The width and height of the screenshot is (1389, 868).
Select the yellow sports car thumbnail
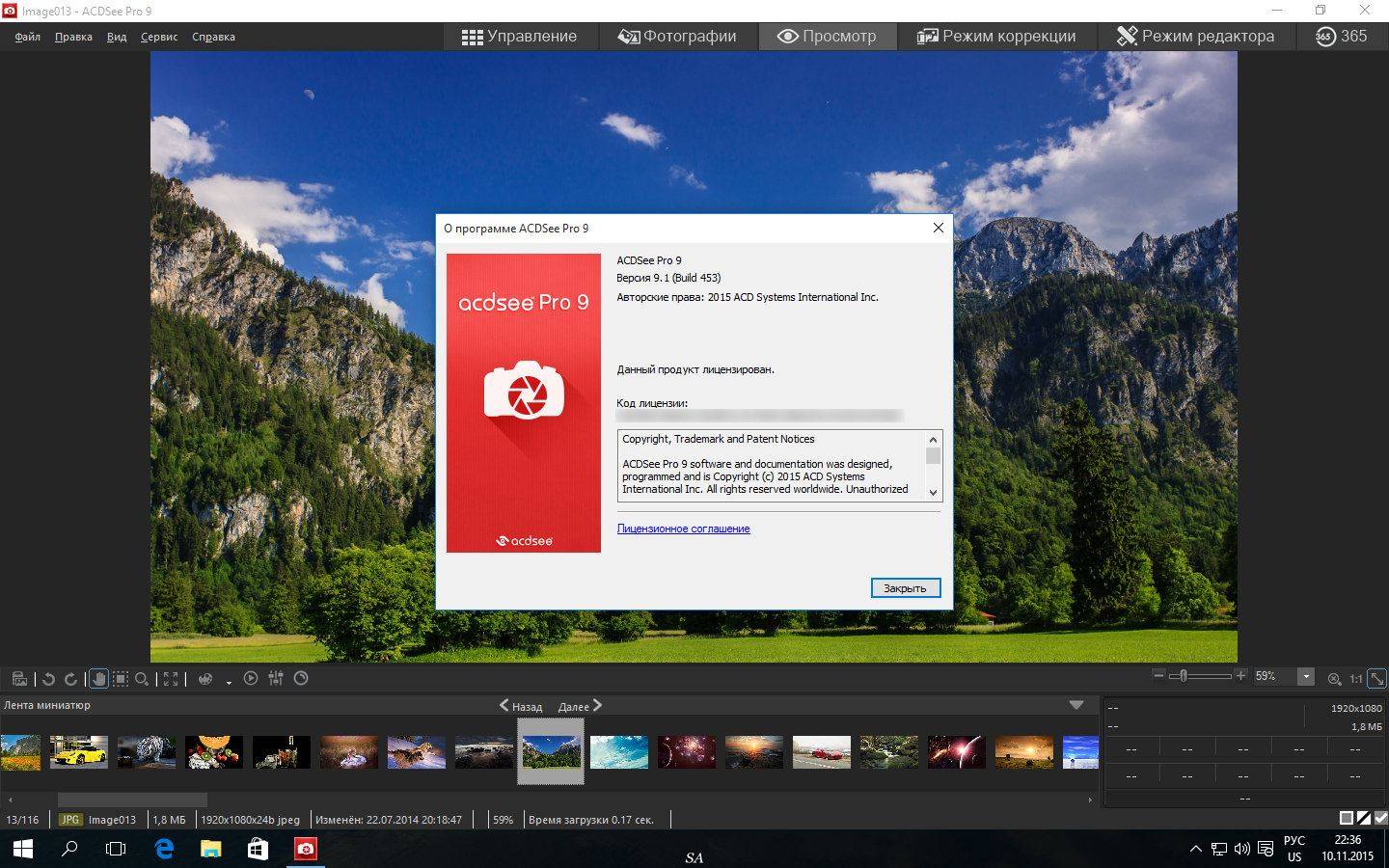click(x=78, y=752)
